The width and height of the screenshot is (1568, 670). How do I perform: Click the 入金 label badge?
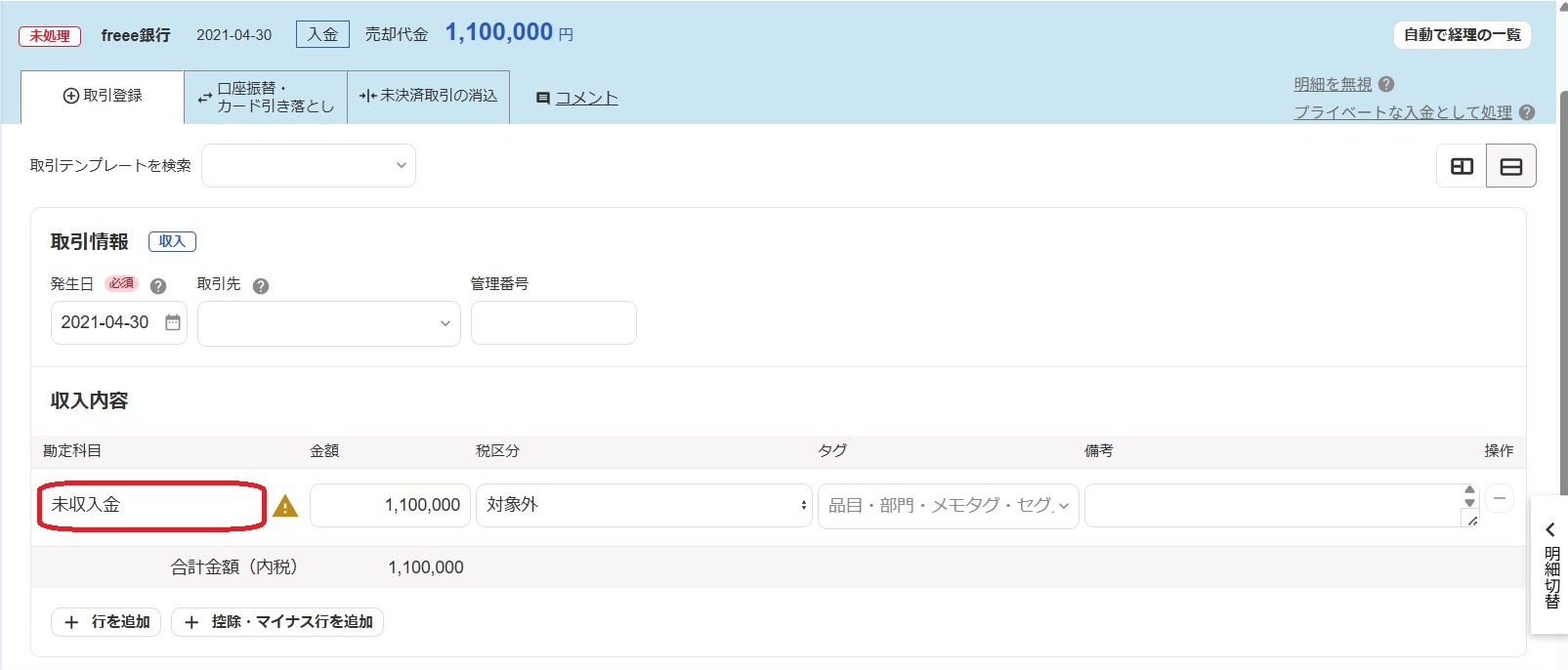322,35
